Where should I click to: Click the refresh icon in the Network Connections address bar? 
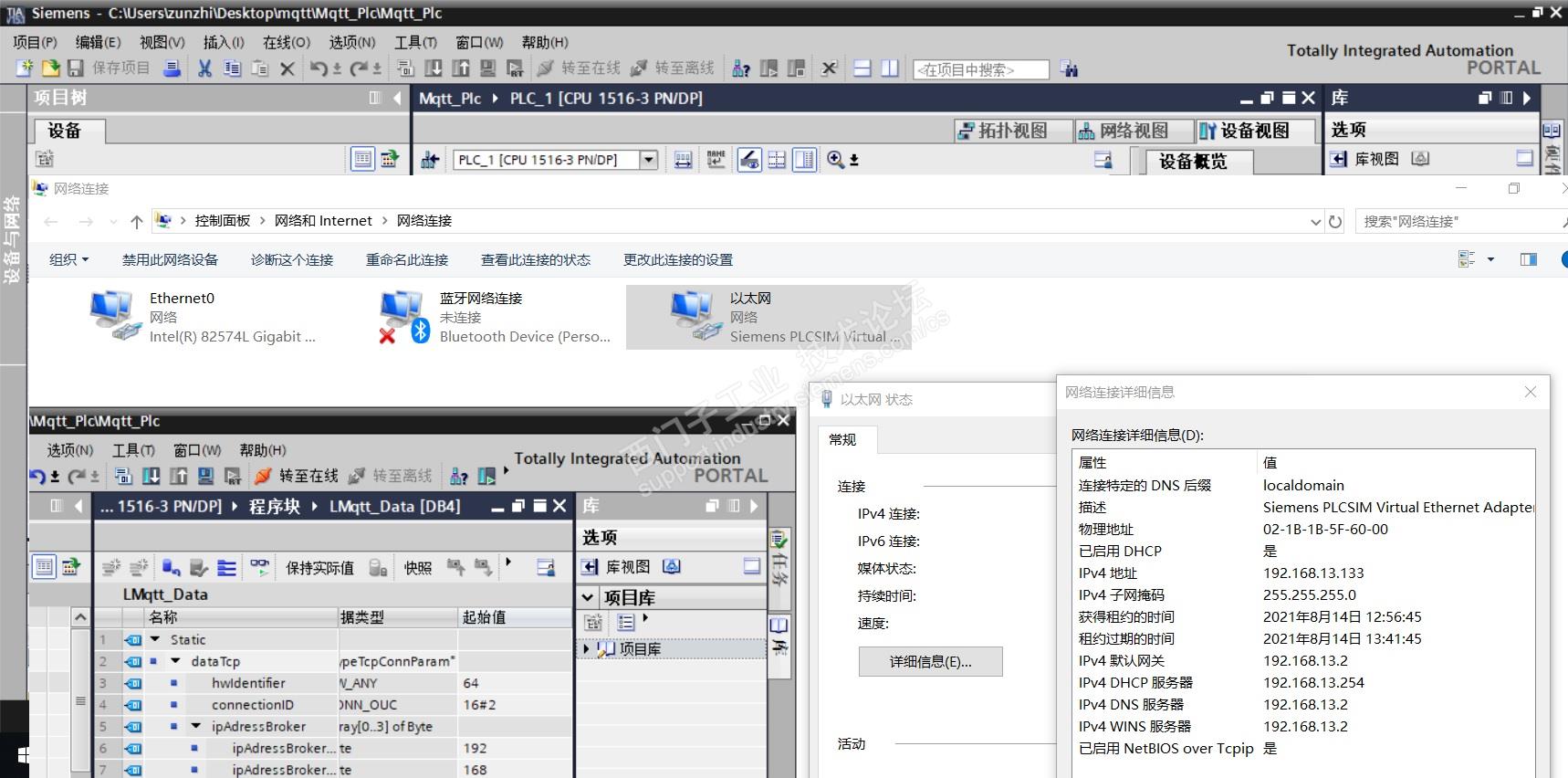[1335, 221]
